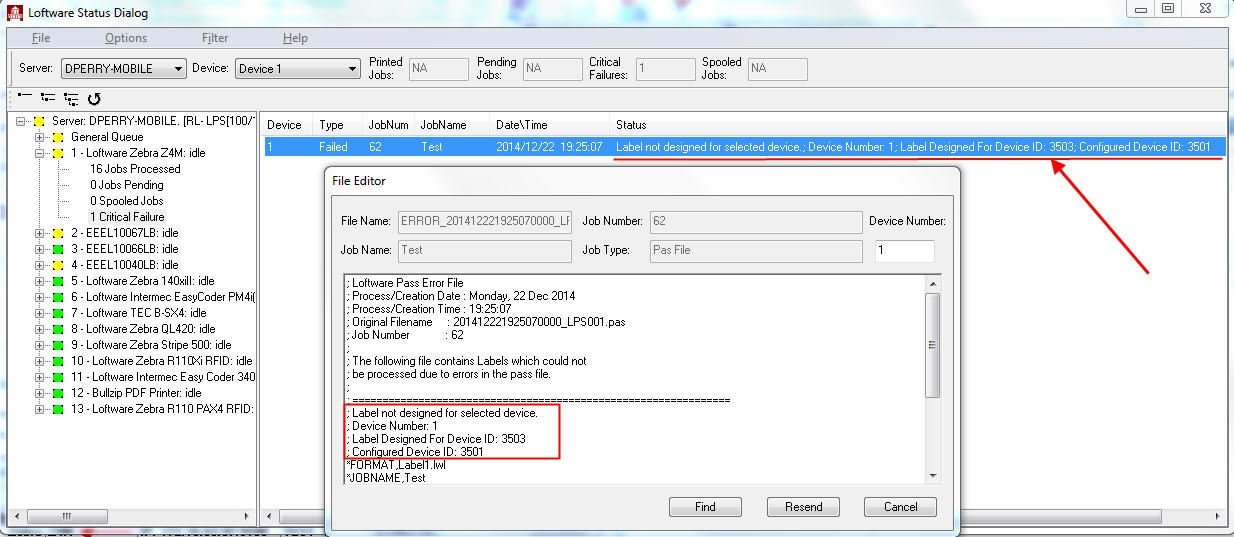Click green status icon of Zebra R110Xi RFID
The width and height of the screenshot is (1234, 537).
[57, 361]
